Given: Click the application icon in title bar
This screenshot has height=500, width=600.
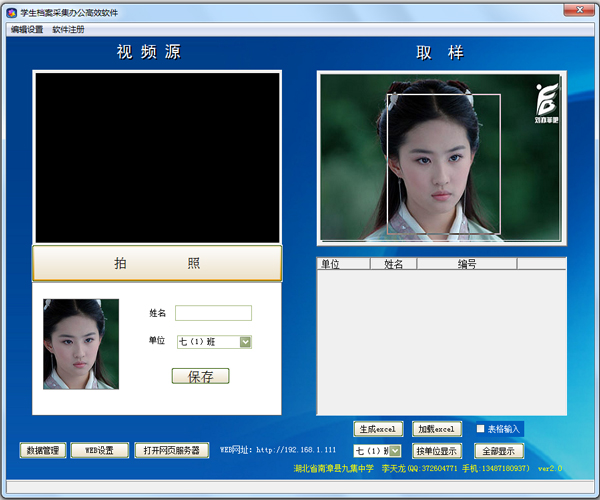Looking at the screenshot, I should pyautogui.click(x=11, y=13).
